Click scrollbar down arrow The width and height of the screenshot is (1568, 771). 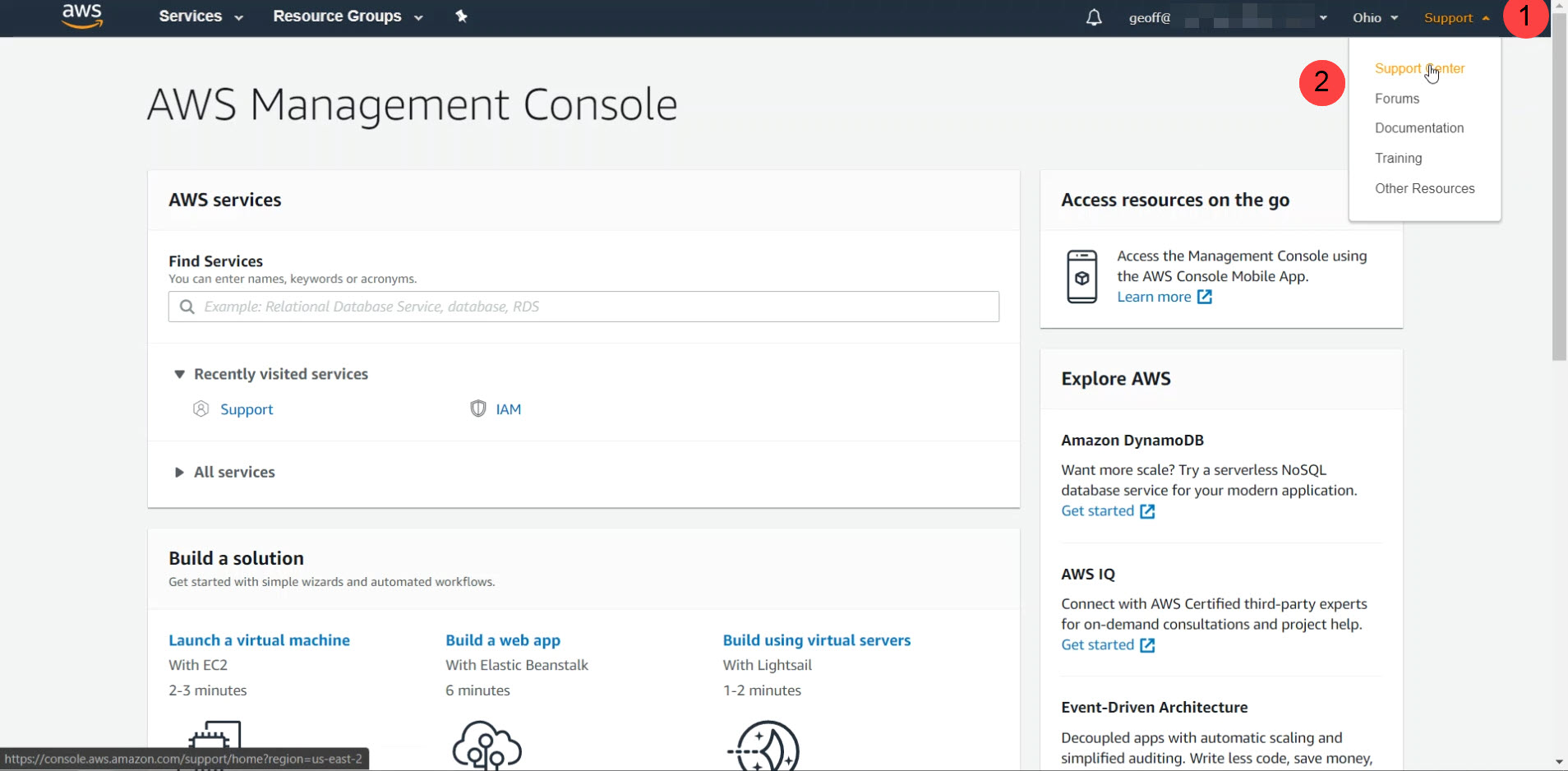coord(1559,762)
